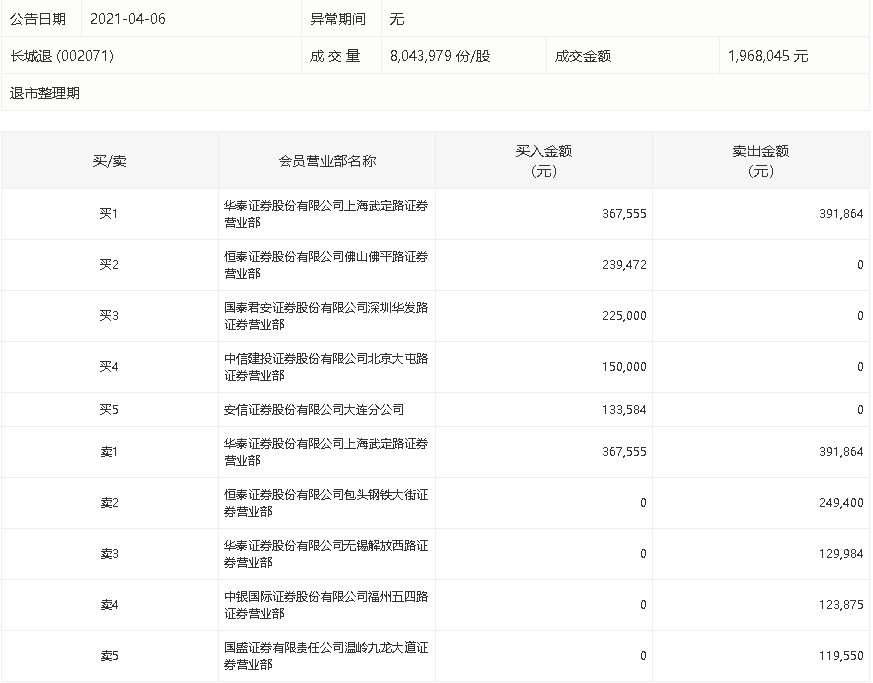This screenshot has height=683, width=873.
Task: Click the 成交金额 label
Action: [x=583, y=56]
